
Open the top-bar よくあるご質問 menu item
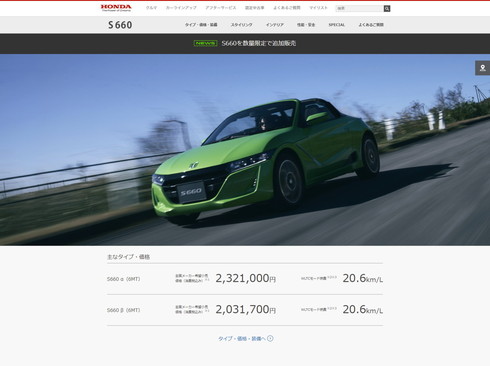coord(287,8)
